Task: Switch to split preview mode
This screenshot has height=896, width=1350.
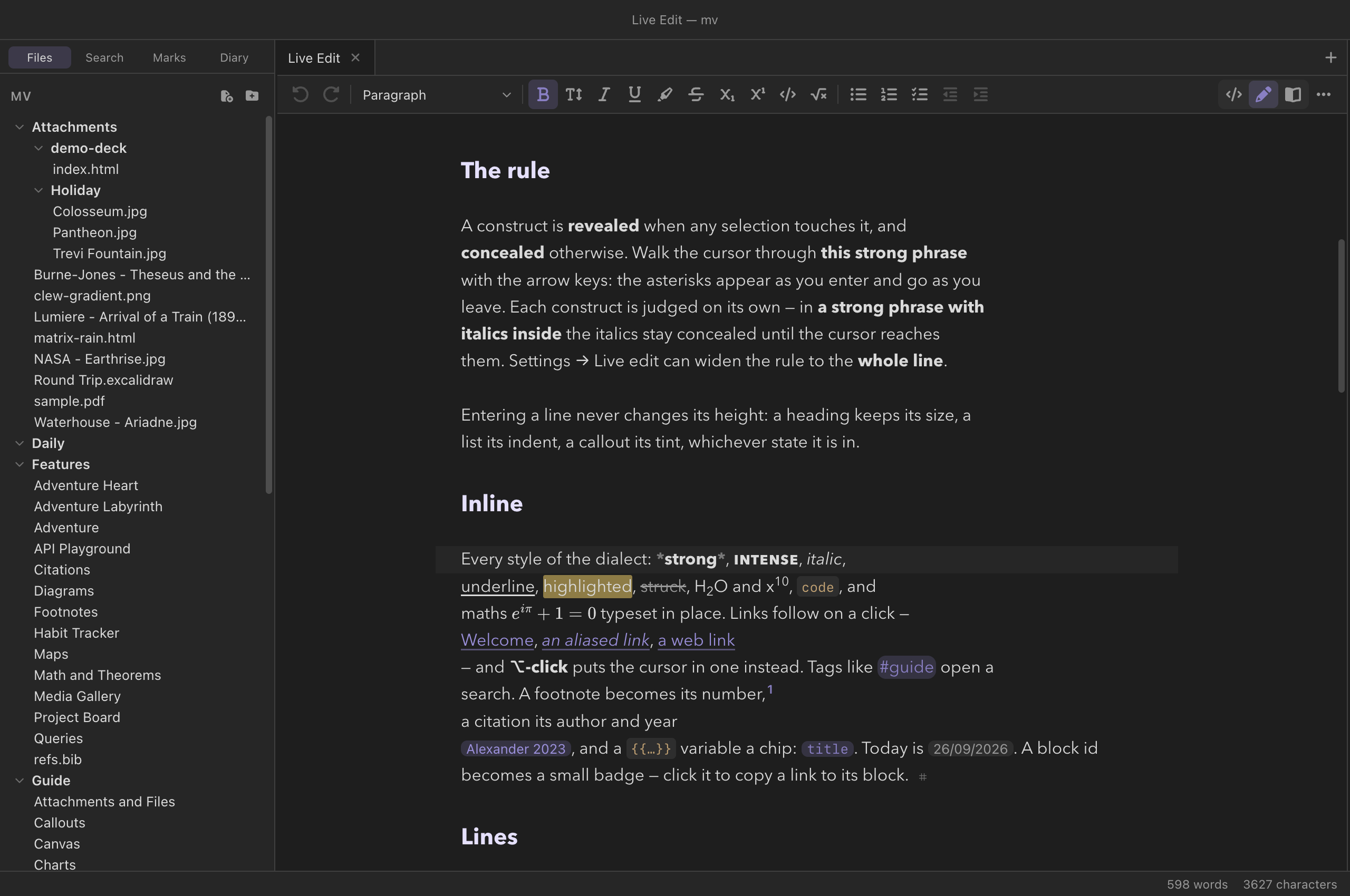Action: (x=1293, y=94)
